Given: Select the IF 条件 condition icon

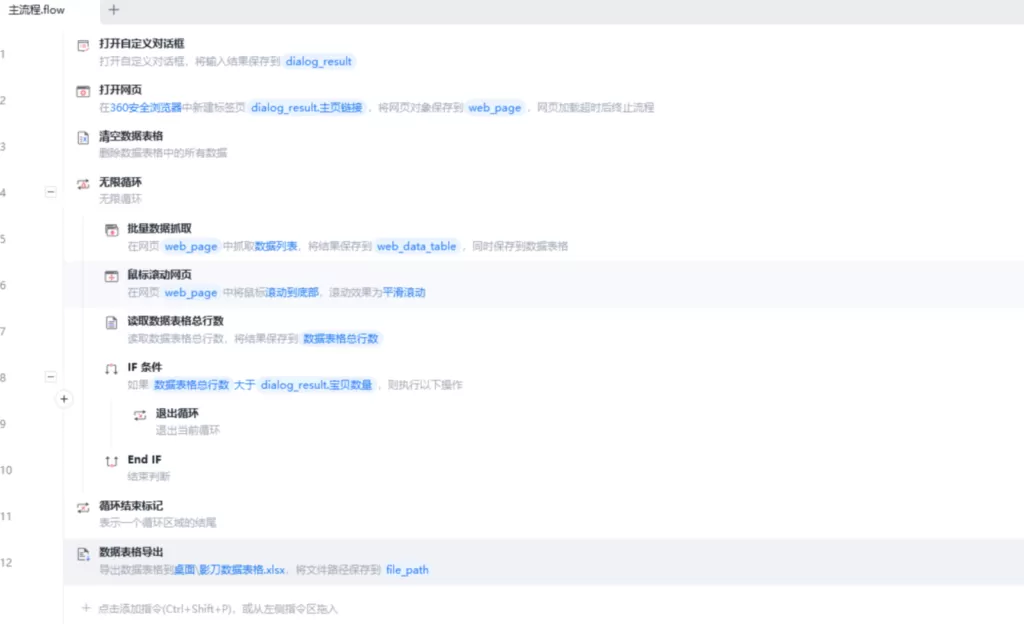Looking at the screenshot, I should point(110,368).
